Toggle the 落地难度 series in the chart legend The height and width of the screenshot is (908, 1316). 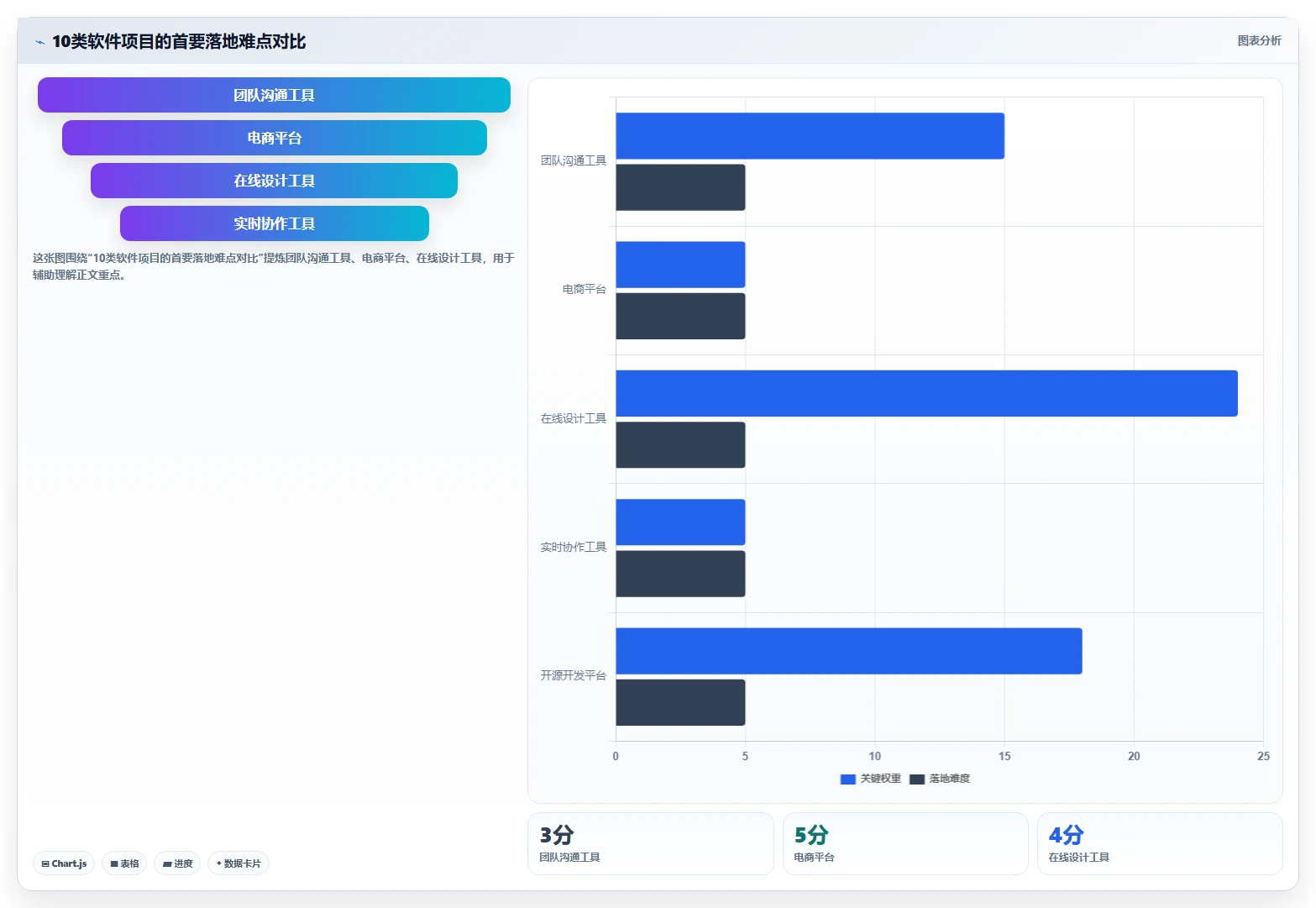click(940, 779)
